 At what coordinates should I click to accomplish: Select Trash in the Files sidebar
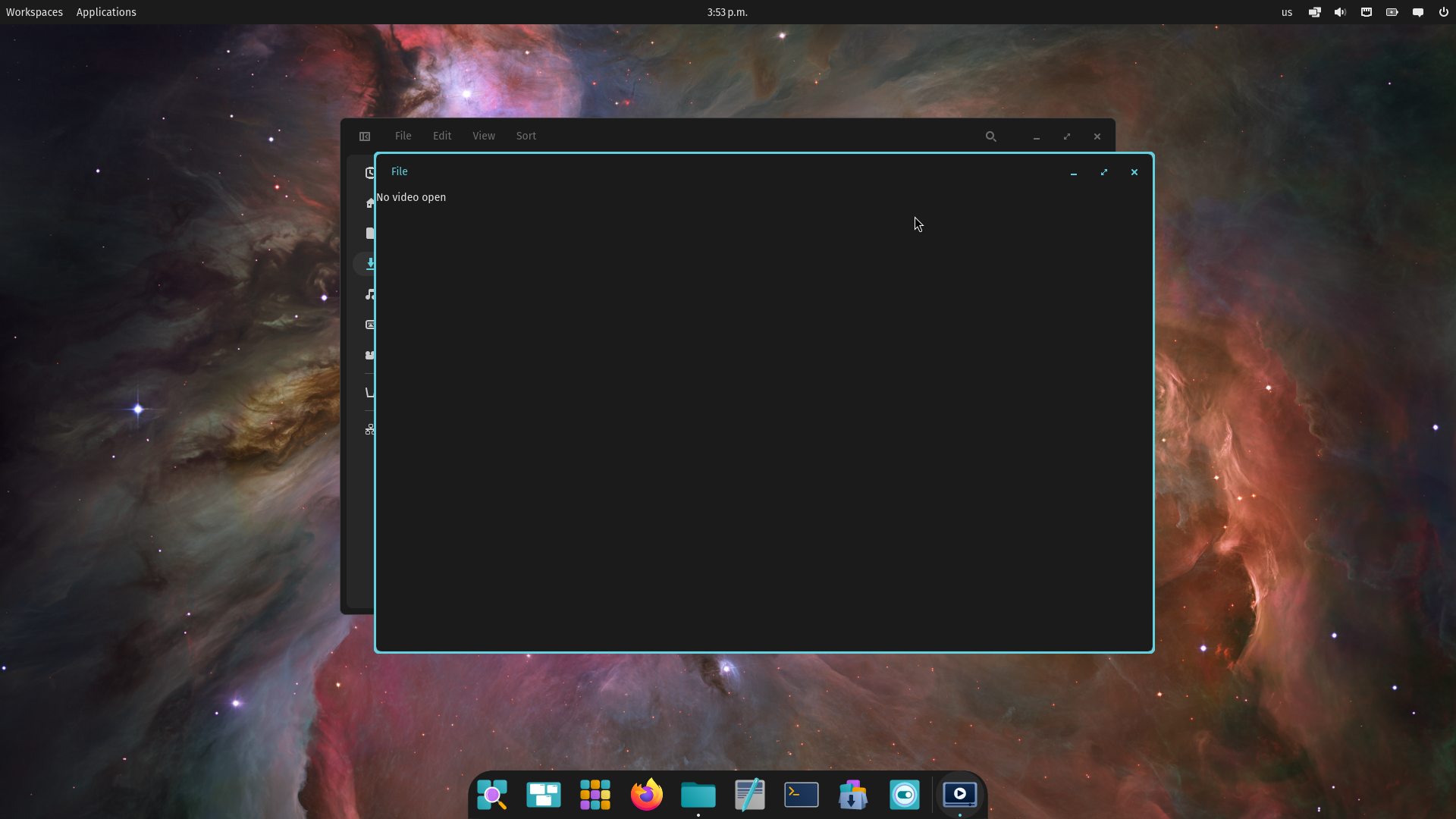(x=369, y=393)
